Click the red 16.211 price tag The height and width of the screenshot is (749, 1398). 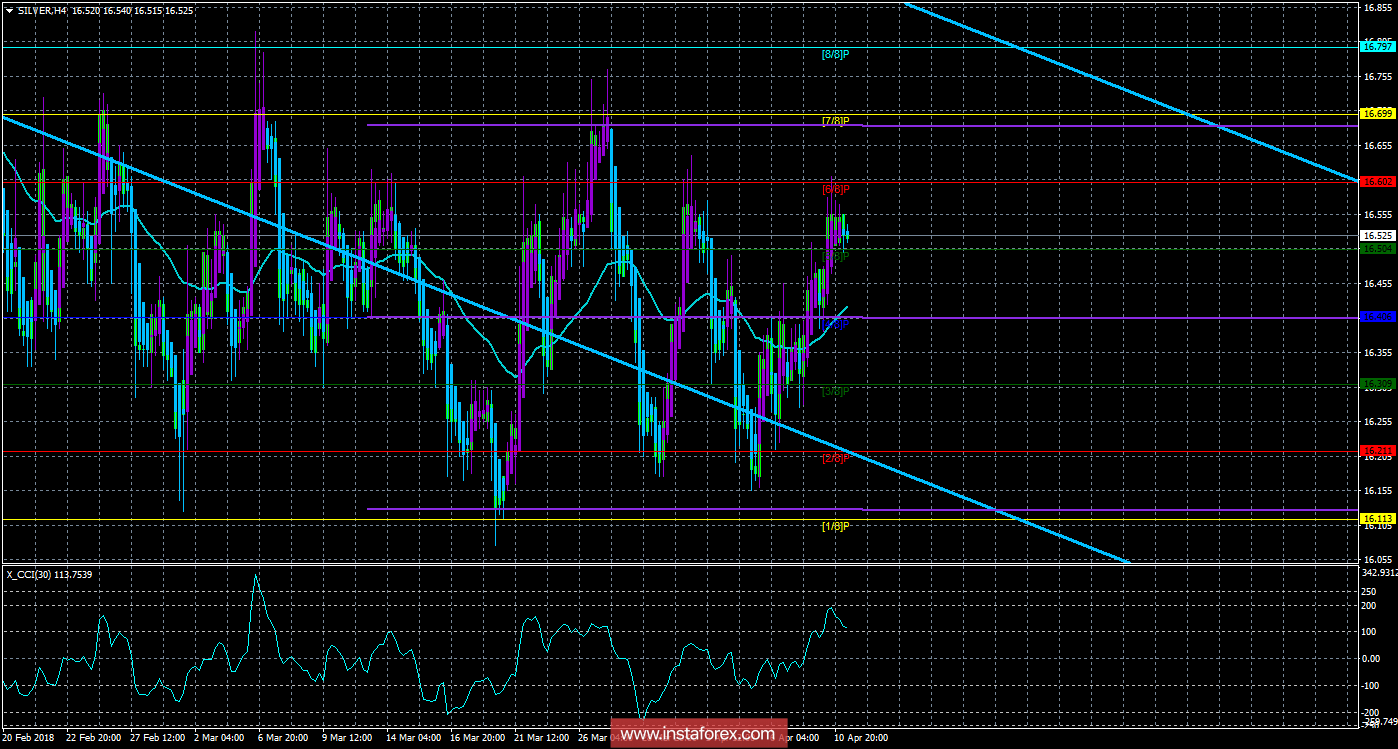(x=1377, y=451)
